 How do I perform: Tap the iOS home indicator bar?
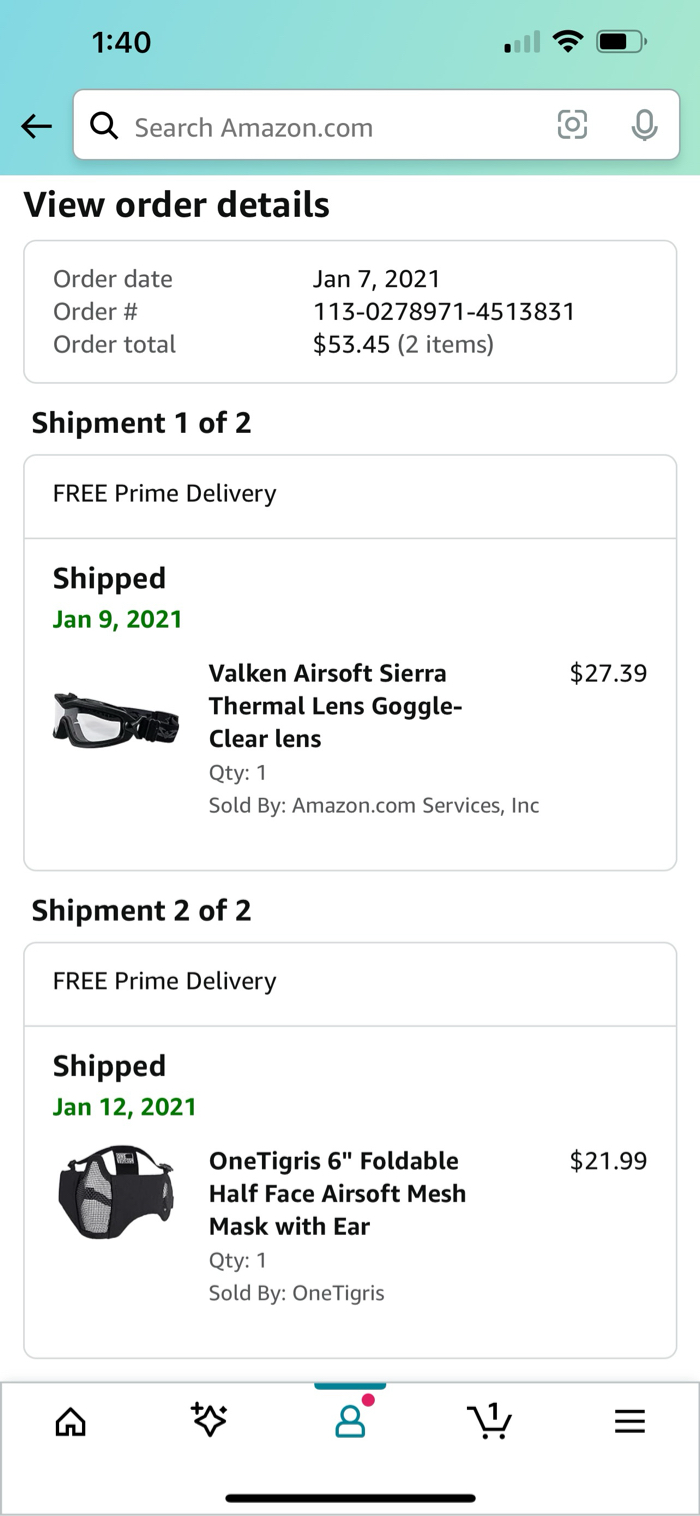click(x=350, y=1498)
